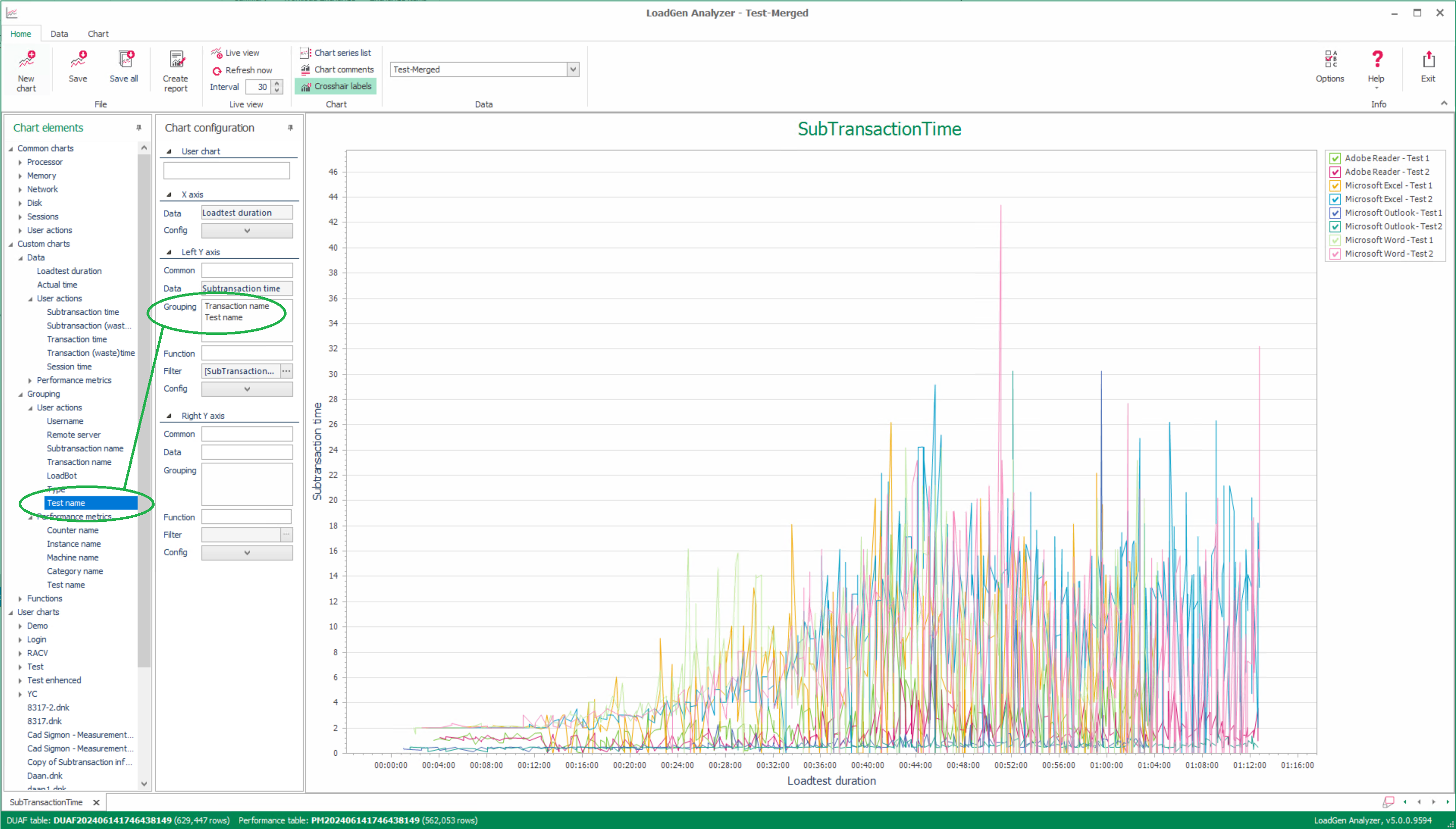Viewport: 1456px width, 829px height.
Task: Uncheck Microsoft Outlook - Test 2 series
Action: click(x=1335, y=227)
